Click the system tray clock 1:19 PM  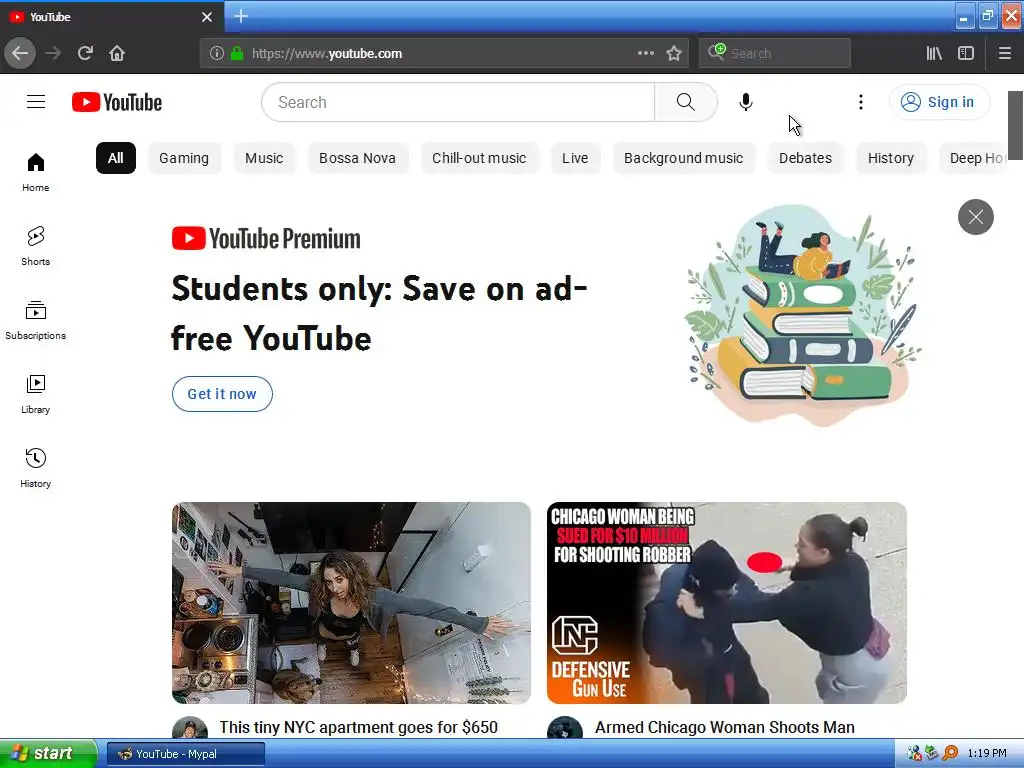pyautogui.click(x=987, y=753)
